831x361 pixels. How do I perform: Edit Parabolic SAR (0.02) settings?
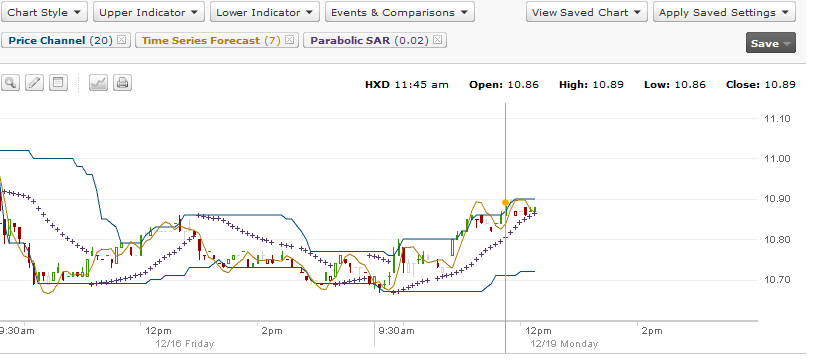(369, 40)
